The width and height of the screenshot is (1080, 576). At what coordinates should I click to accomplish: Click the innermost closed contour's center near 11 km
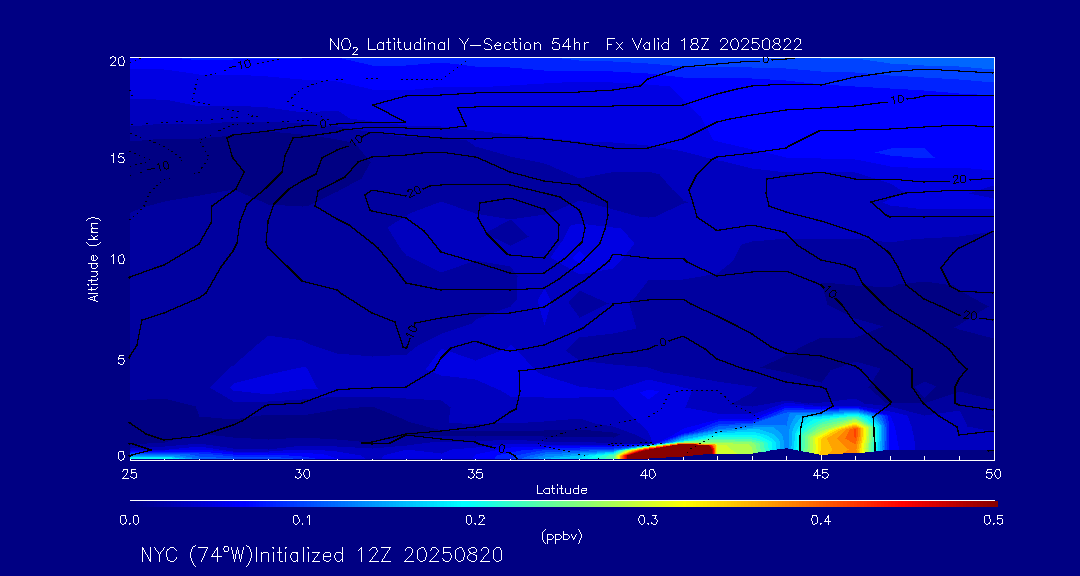517,228
